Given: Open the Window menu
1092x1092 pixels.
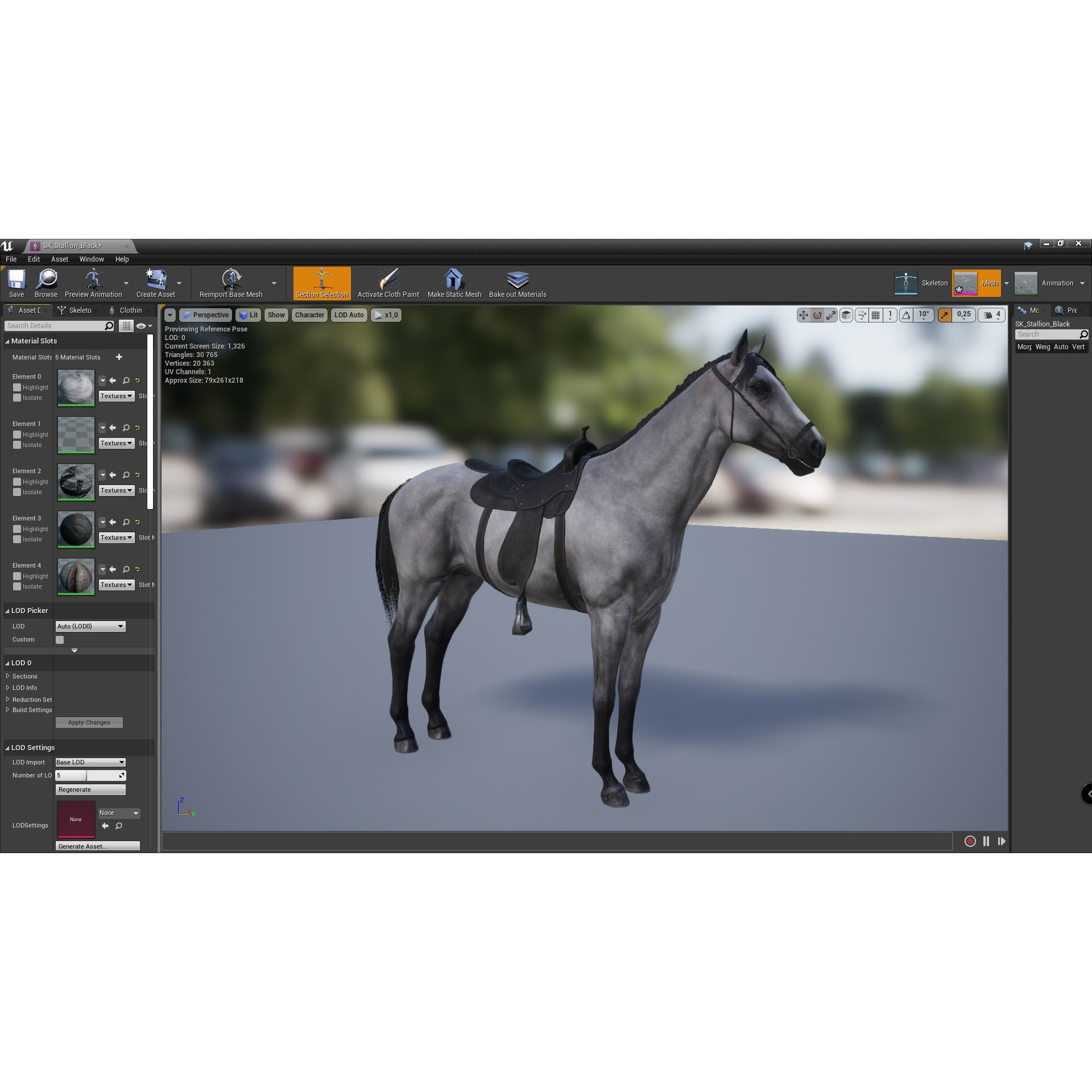Looking at the screenshot, I should point(92,259).
